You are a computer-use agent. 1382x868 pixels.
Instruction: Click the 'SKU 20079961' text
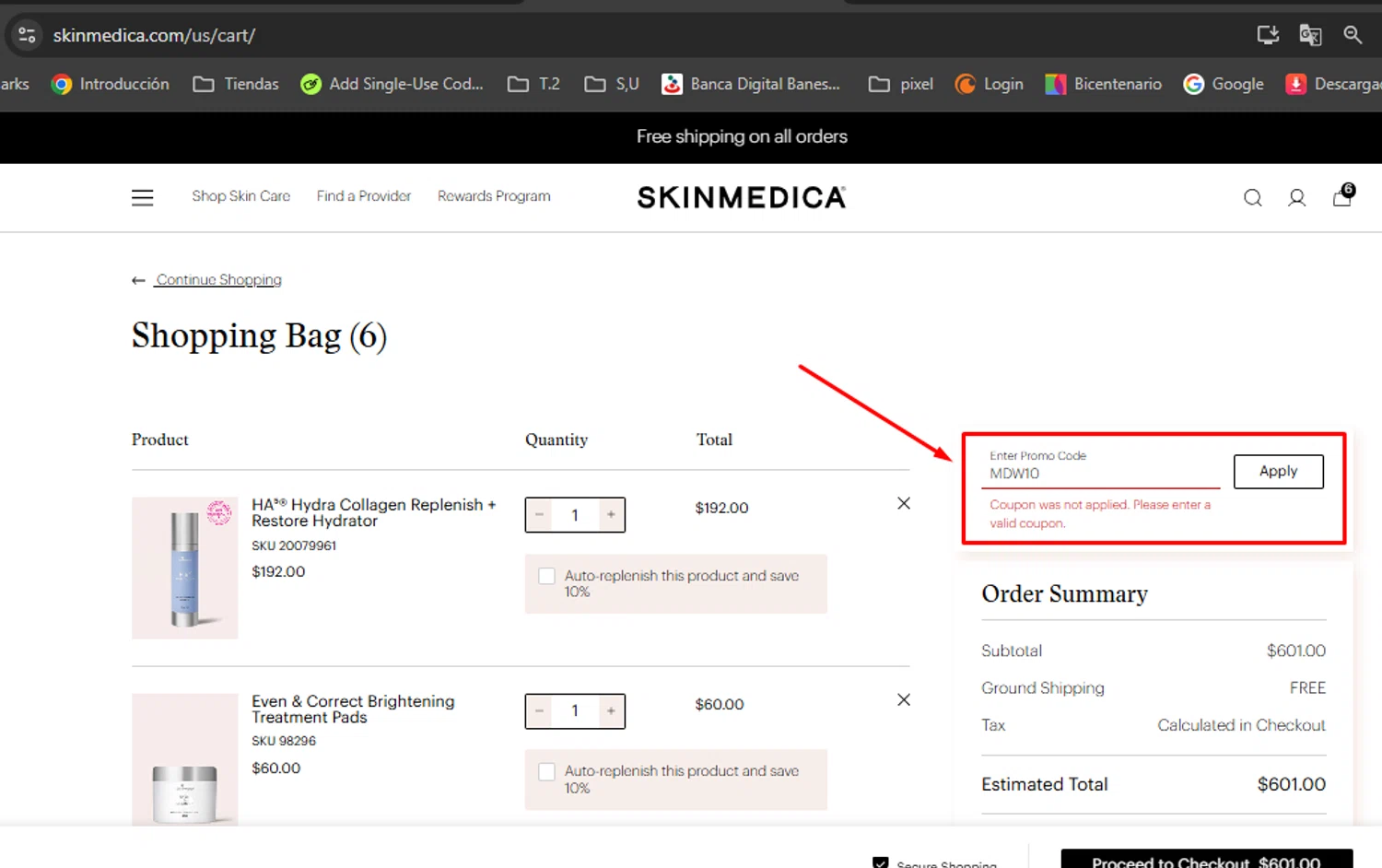[294, 545]
